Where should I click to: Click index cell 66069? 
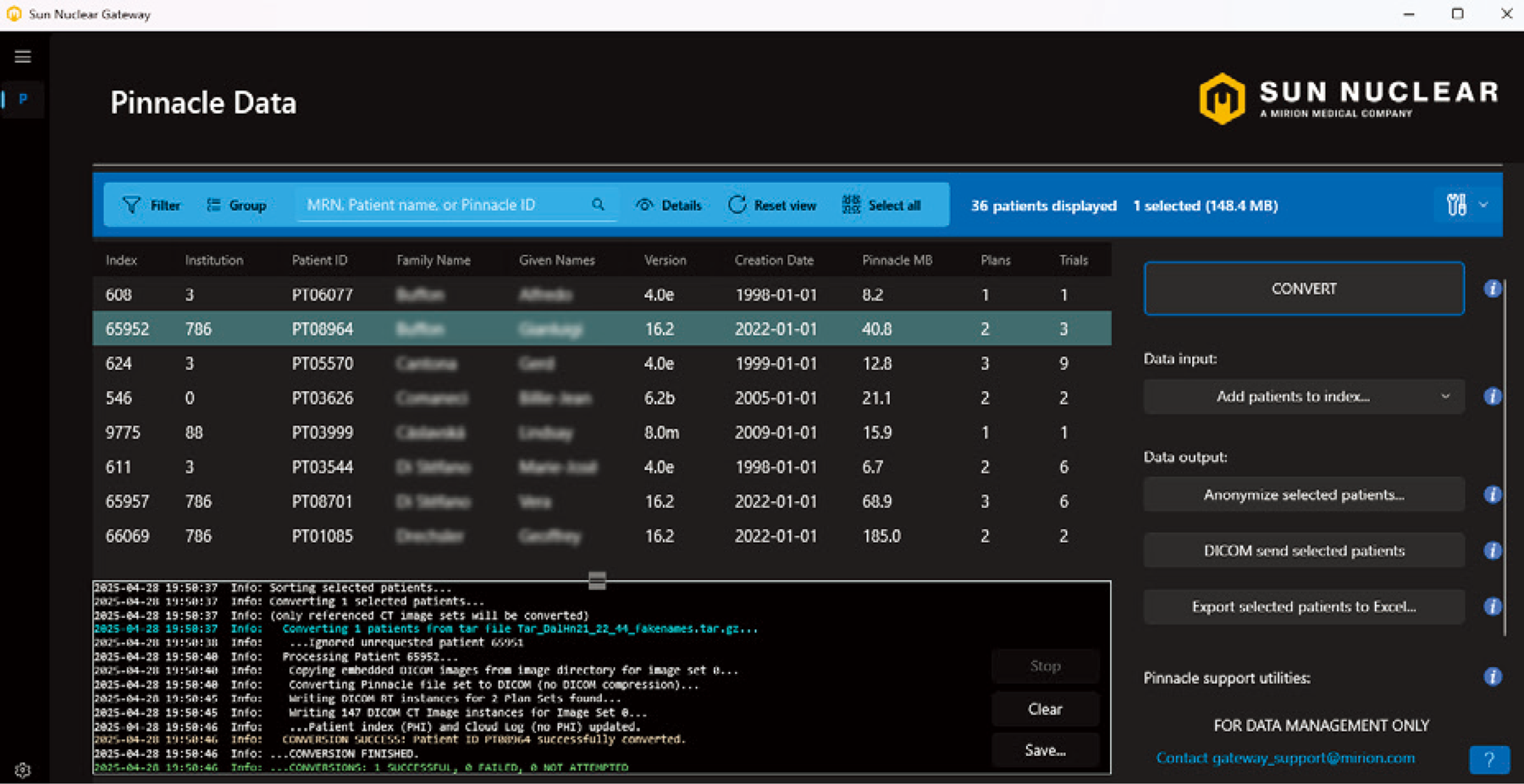point(127,536)
